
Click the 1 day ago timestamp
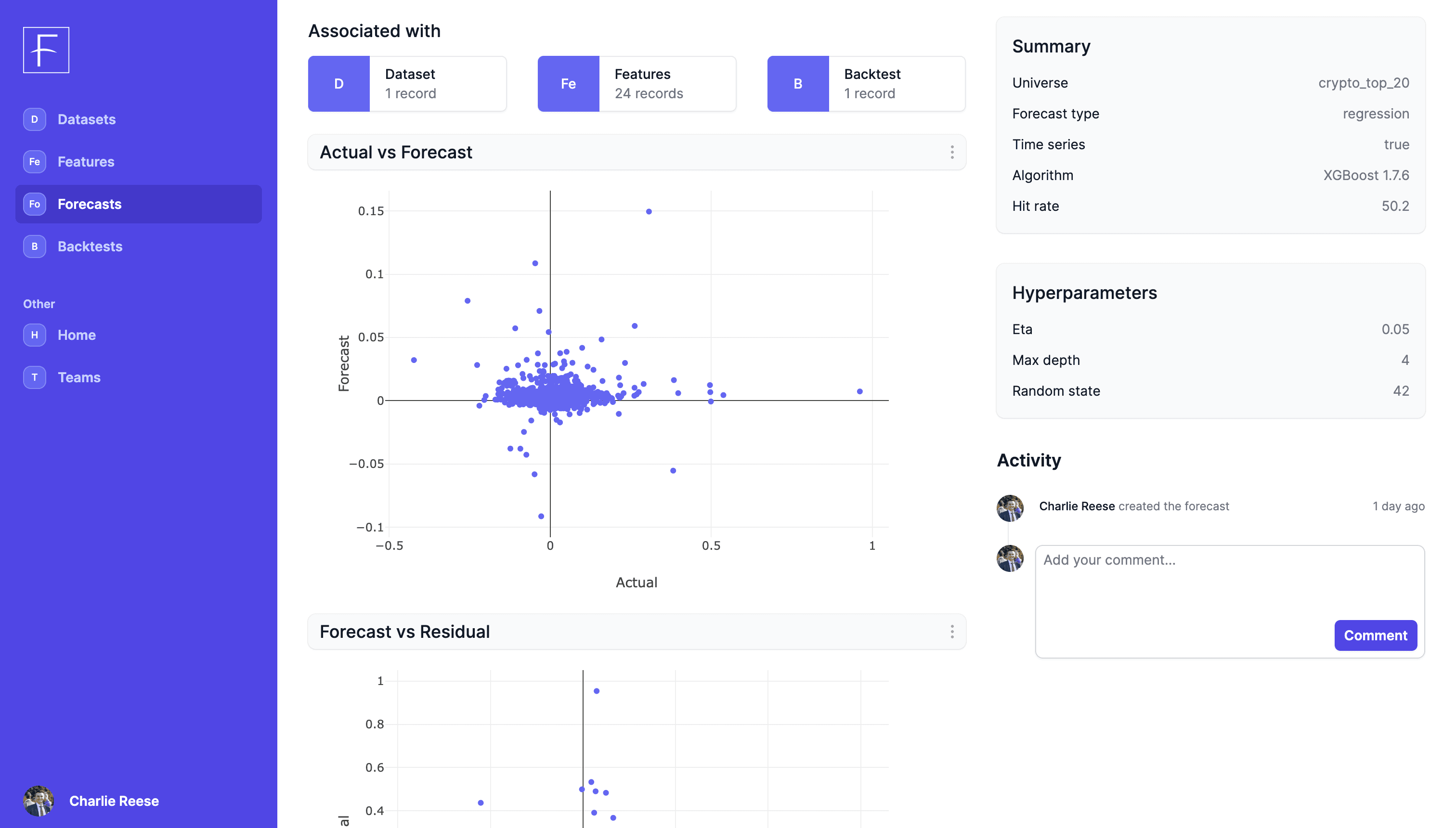pos(1399,506)
